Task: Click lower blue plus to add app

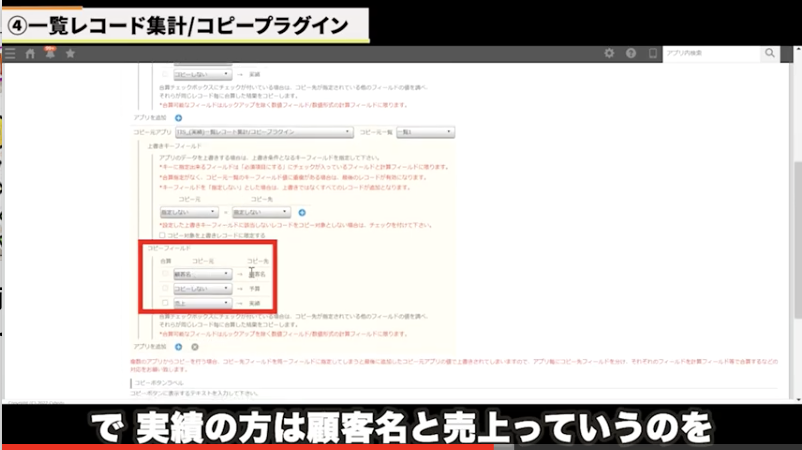Action: pos(178,346)
